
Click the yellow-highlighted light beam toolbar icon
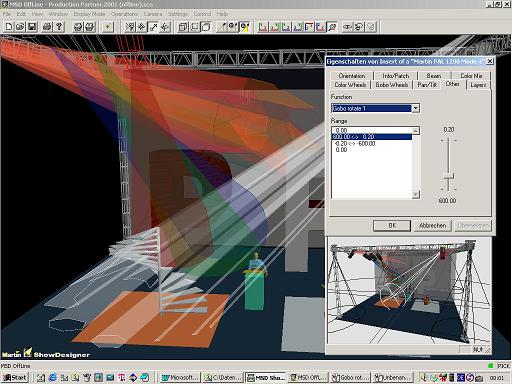245,27
